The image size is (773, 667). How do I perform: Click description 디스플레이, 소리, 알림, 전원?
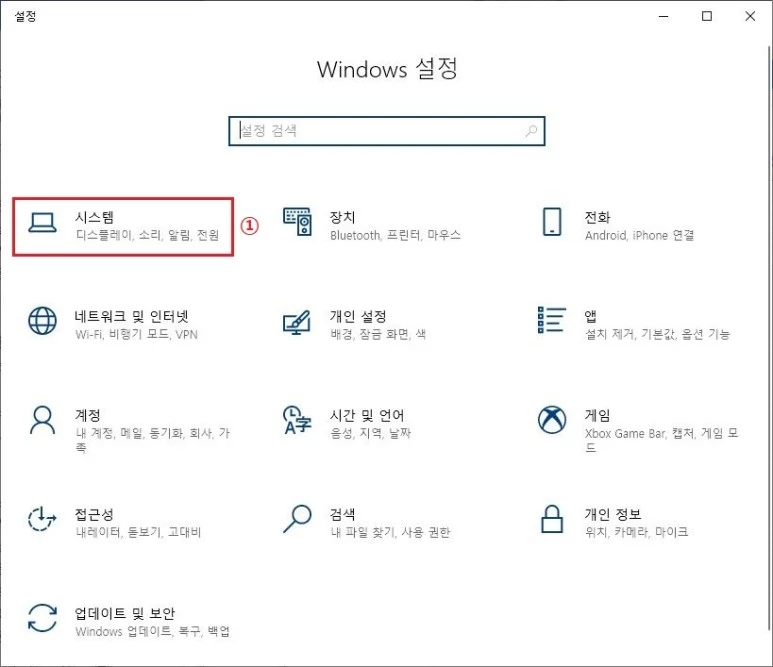point(147,235)
